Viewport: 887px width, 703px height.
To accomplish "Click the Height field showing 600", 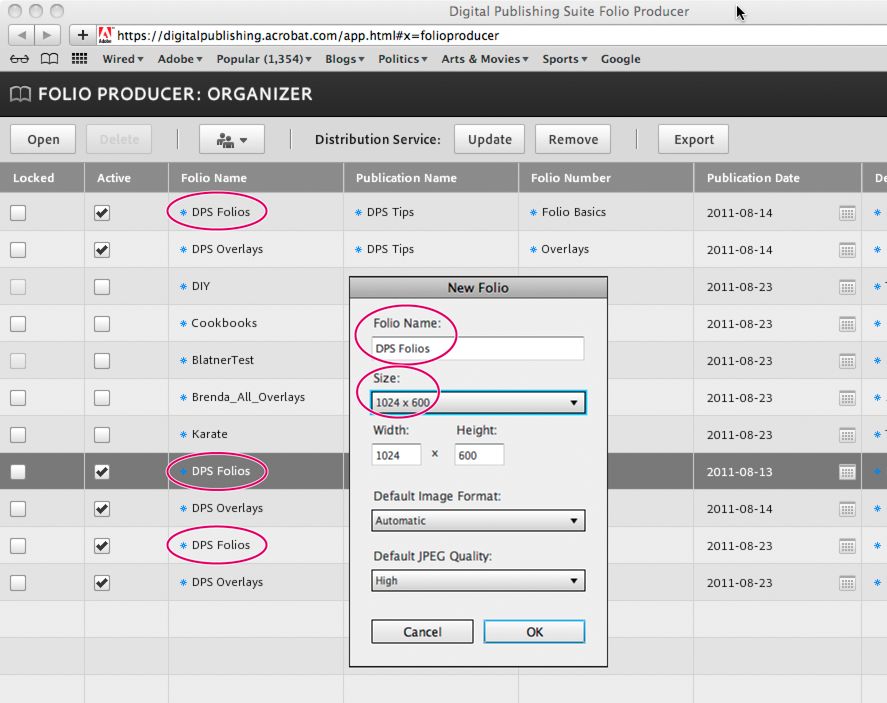I will [479, 455].
